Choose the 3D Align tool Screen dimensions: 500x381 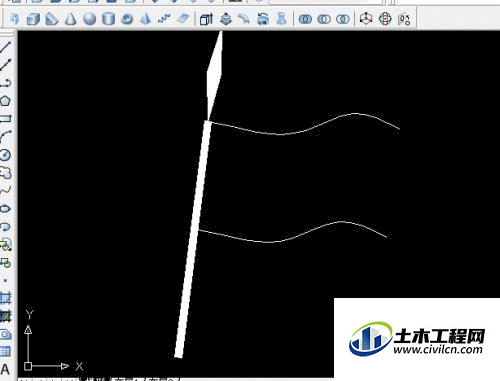(x=404, y=19)
